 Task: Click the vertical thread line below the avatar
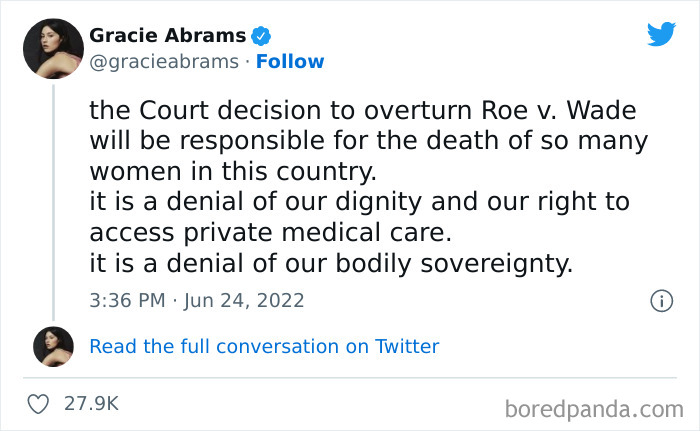pos(53,198)
